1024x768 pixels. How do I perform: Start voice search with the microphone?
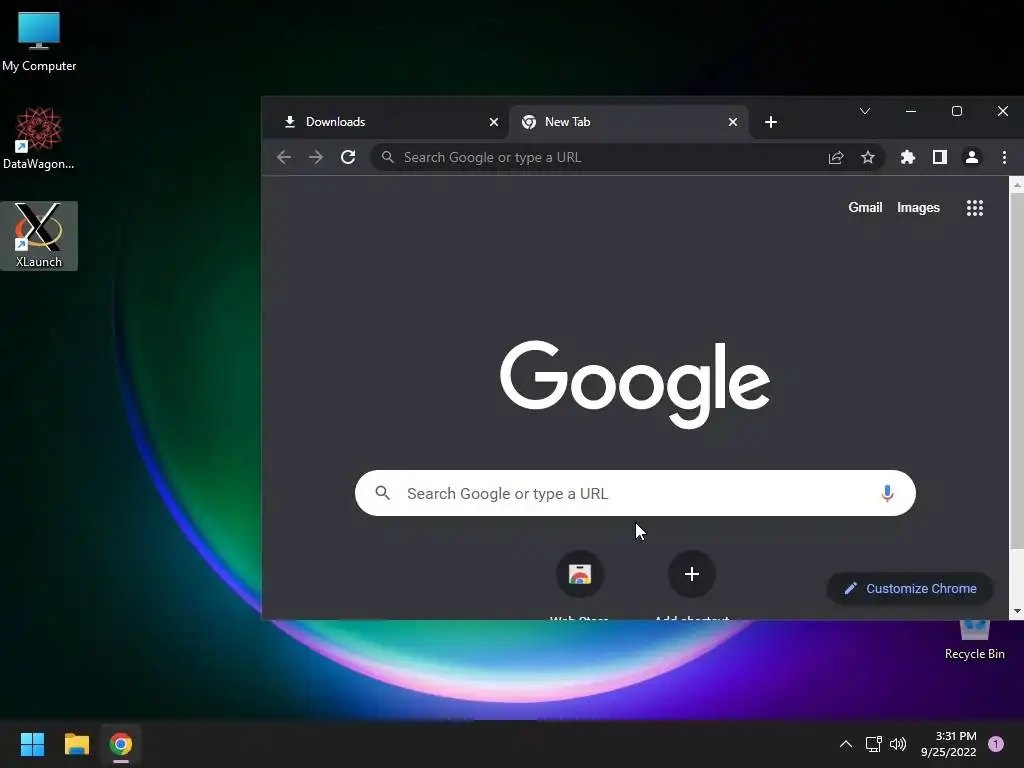coord(887,493)
